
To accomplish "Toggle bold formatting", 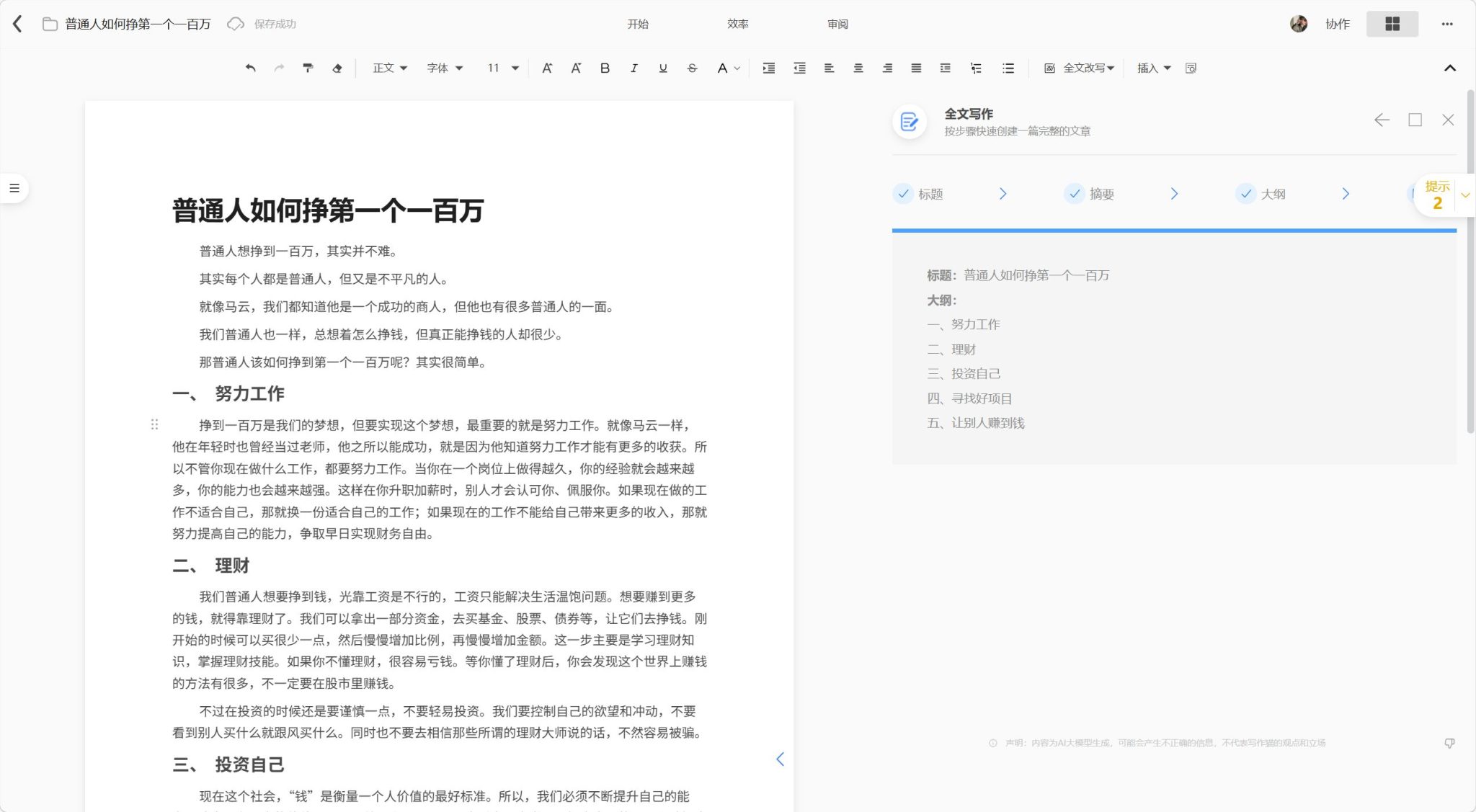I will tap(605, 68).
